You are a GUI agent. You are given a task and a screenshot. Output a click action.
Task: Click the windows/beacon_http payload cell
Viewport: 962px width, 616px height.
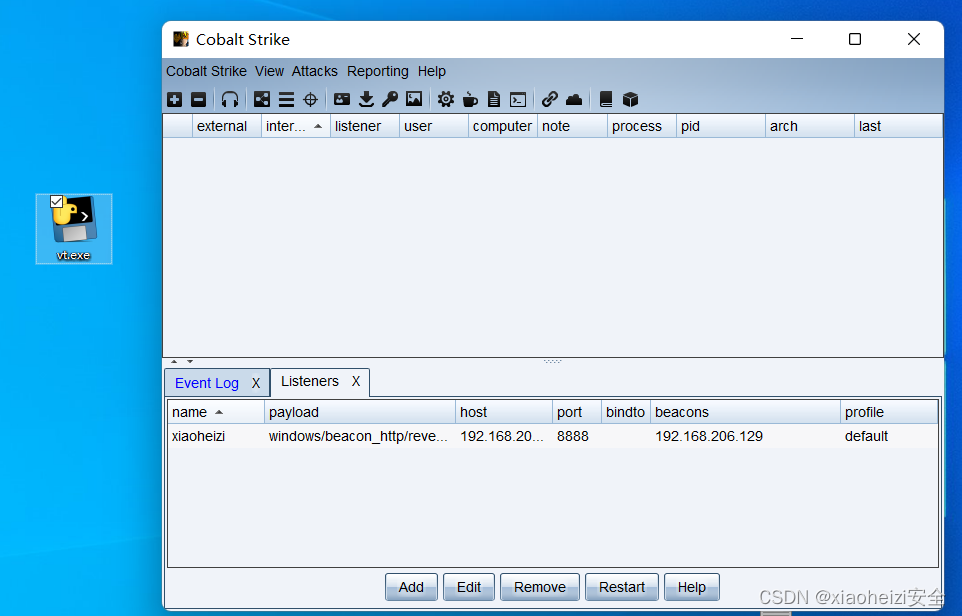click(359, 436)
